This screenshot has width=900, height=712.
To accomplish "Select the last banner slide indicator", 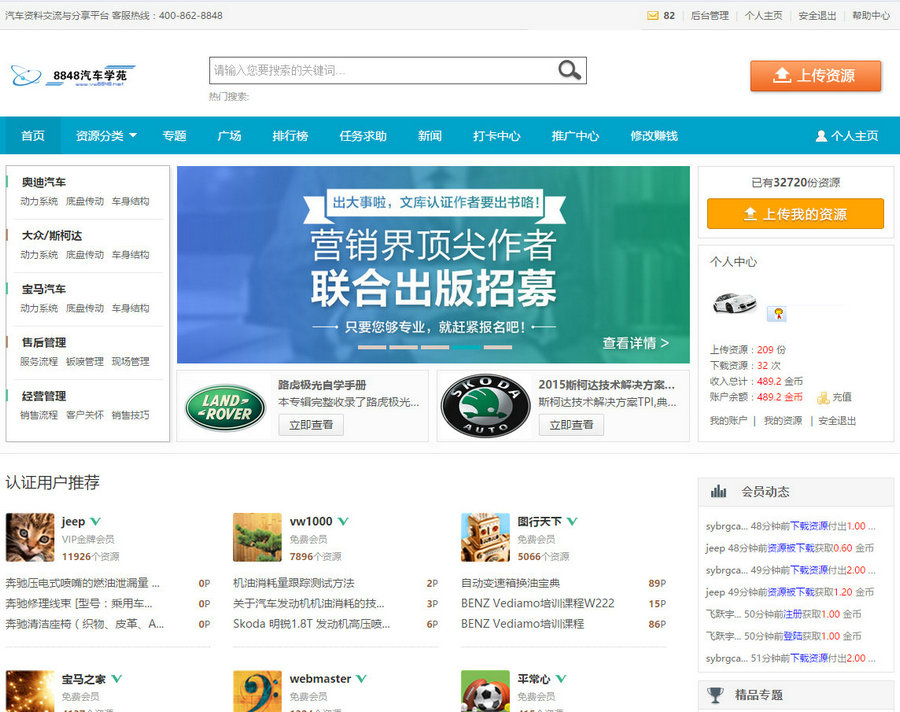I will pos(498,347).
